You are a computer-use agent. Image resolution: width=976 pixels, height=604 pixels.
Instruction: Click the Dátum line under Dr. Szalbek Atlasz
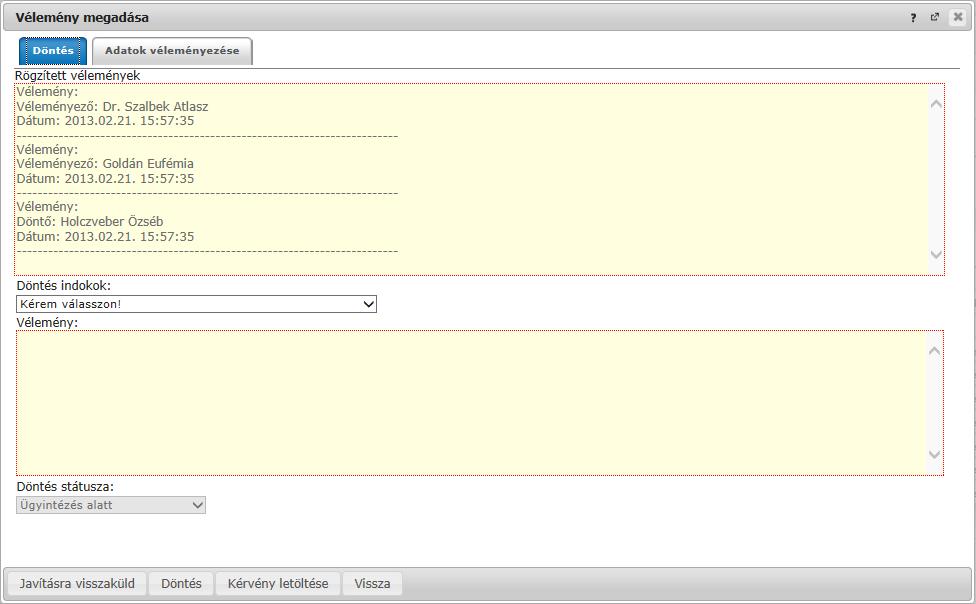tap(105, 121)
